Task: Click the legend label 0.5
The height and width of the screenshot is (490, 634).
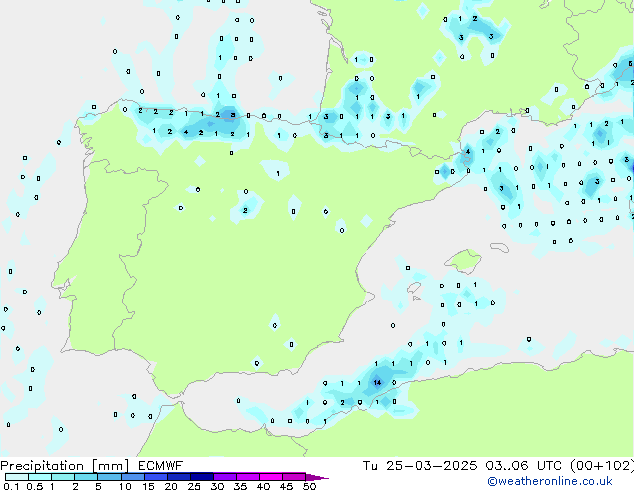Action: [34, 486]
